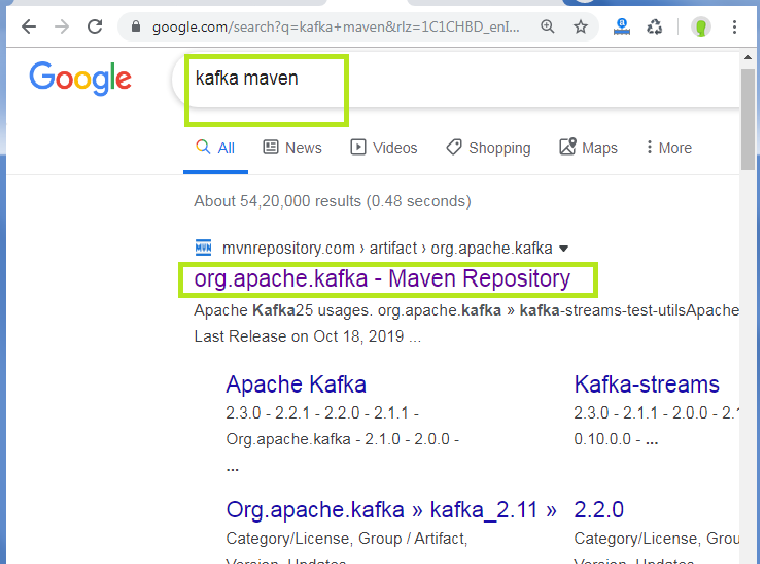The height and width of the screenshot is (564, 760).
Task: Open the zoom magnifier icon in address bar
Action: coord(548,26)
